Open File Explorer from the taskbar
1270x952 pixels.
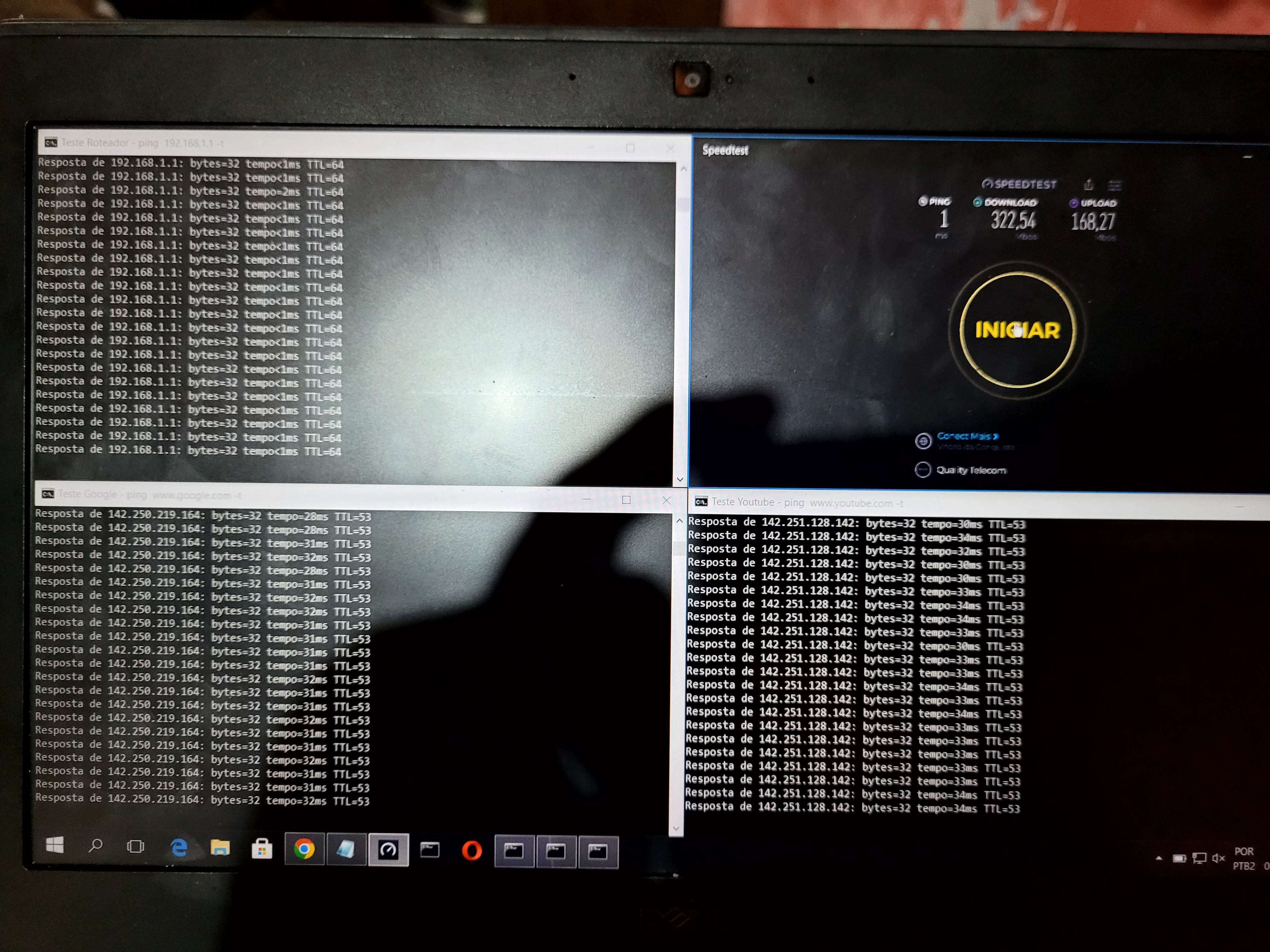[220, 847]
